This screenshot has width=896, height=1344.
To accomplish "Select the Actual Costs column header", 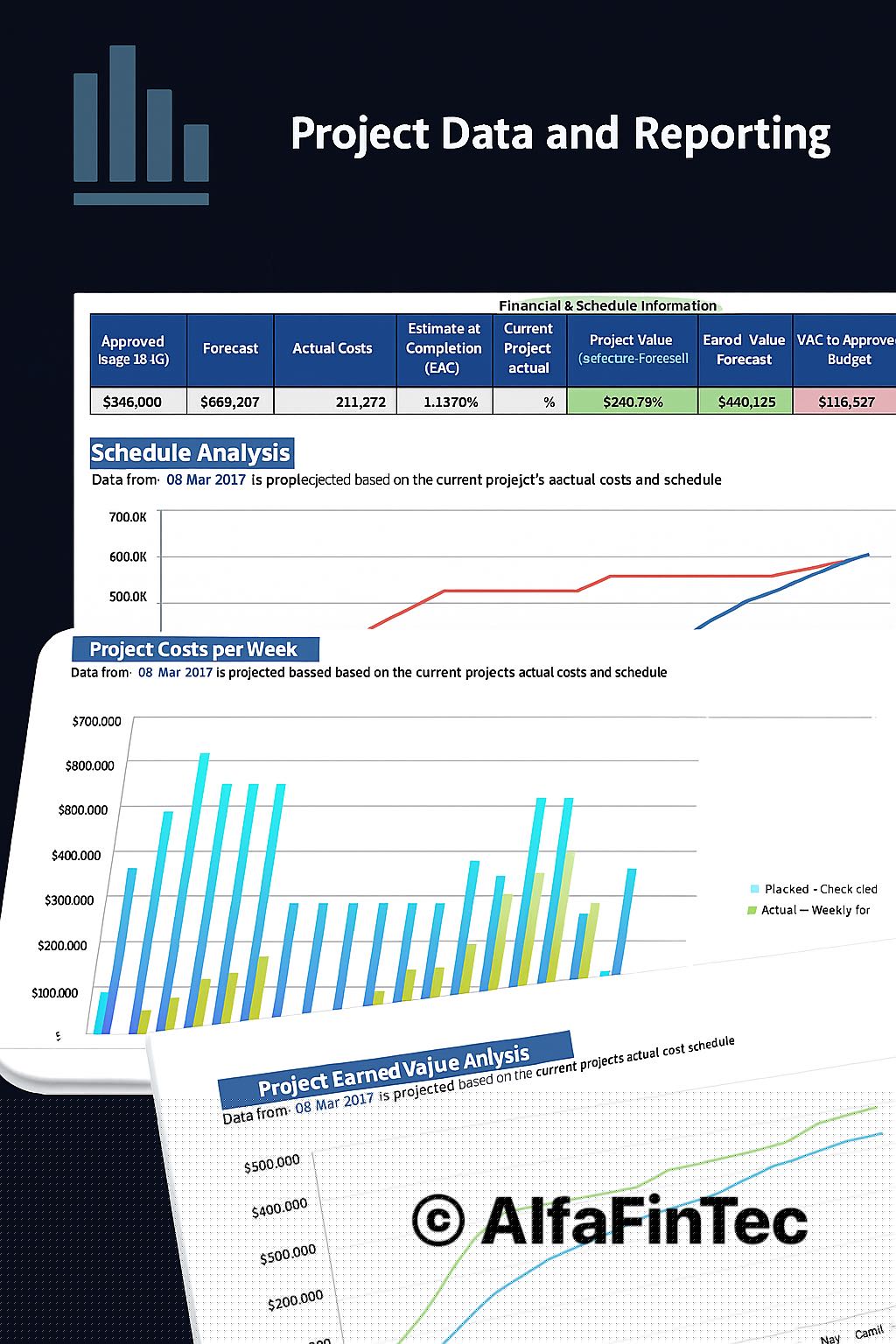I will point(332,348).
